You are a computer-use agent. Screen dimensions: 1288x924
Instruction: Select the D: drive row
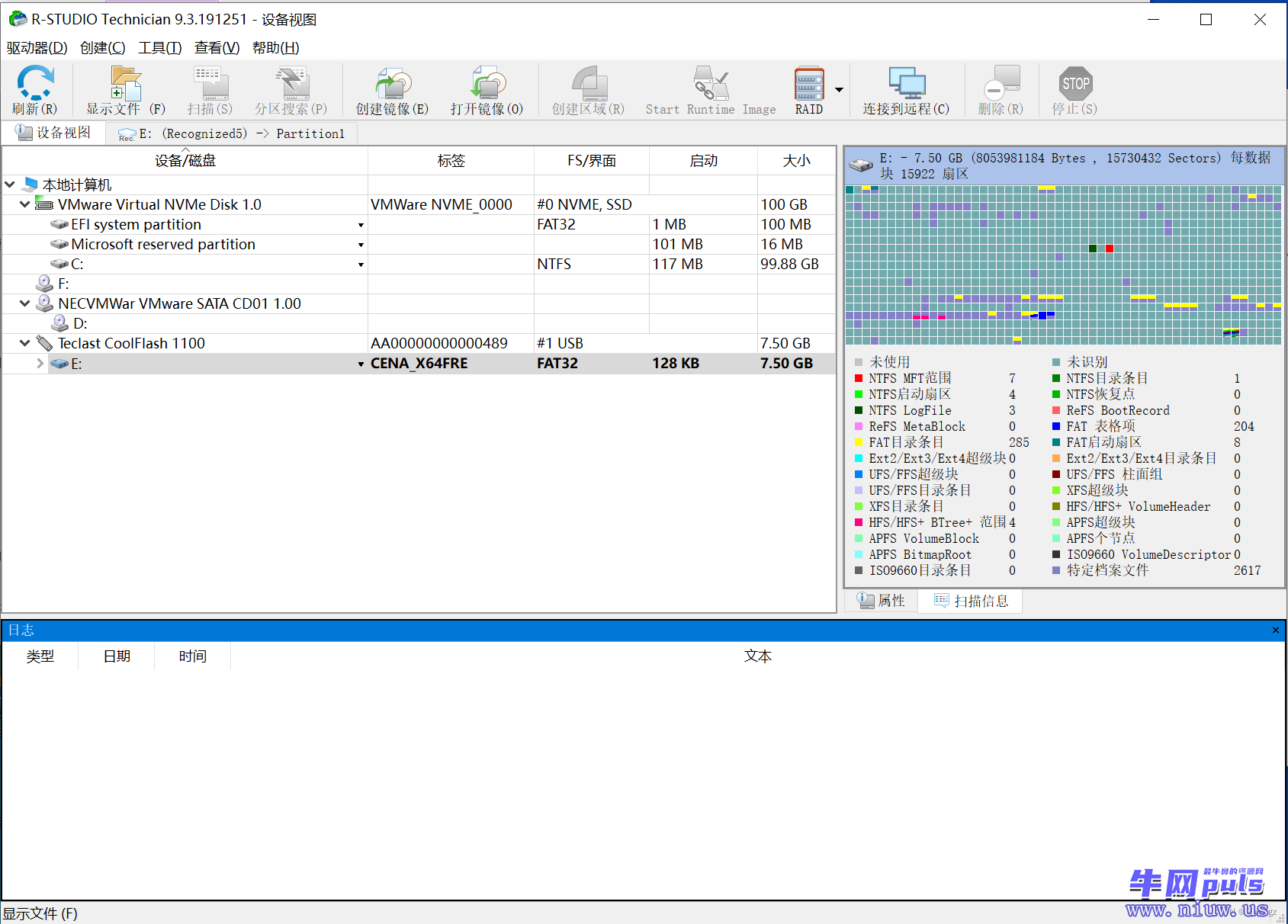[419, 323]
